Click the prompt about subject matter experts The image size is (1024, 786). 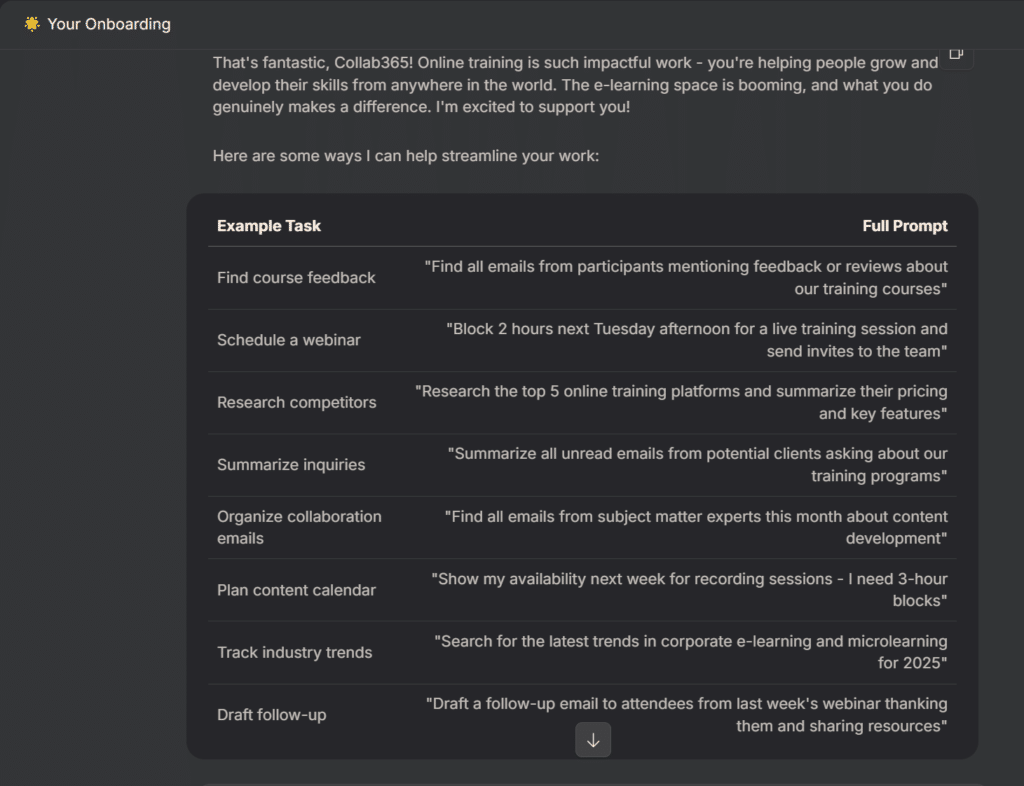(696, 527)
